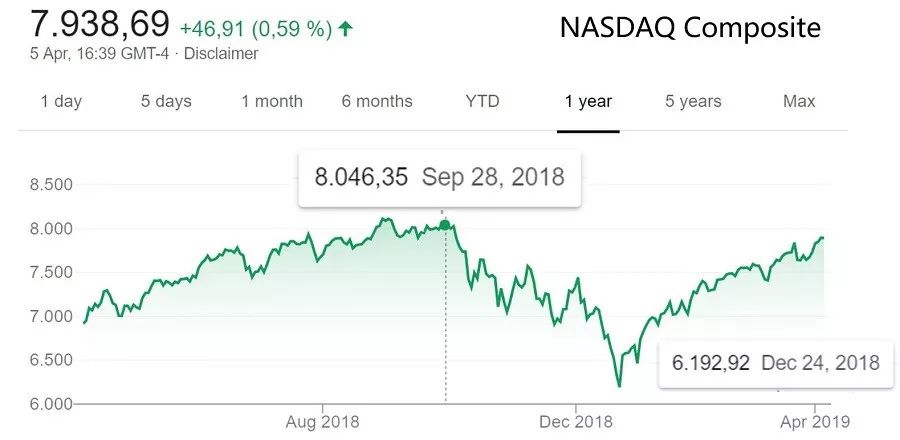Click the +46,91 (0,59 %) change value
900x440 pixels.
256,29
